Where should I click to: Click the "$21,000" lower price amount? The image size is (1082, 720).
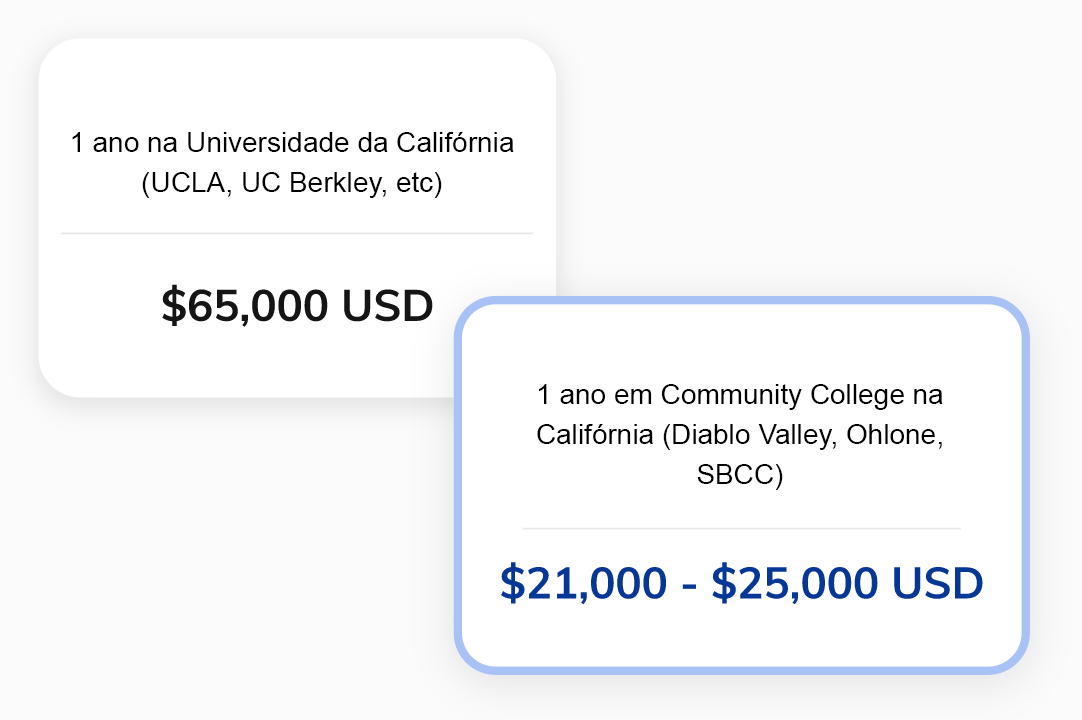[583, 584]
